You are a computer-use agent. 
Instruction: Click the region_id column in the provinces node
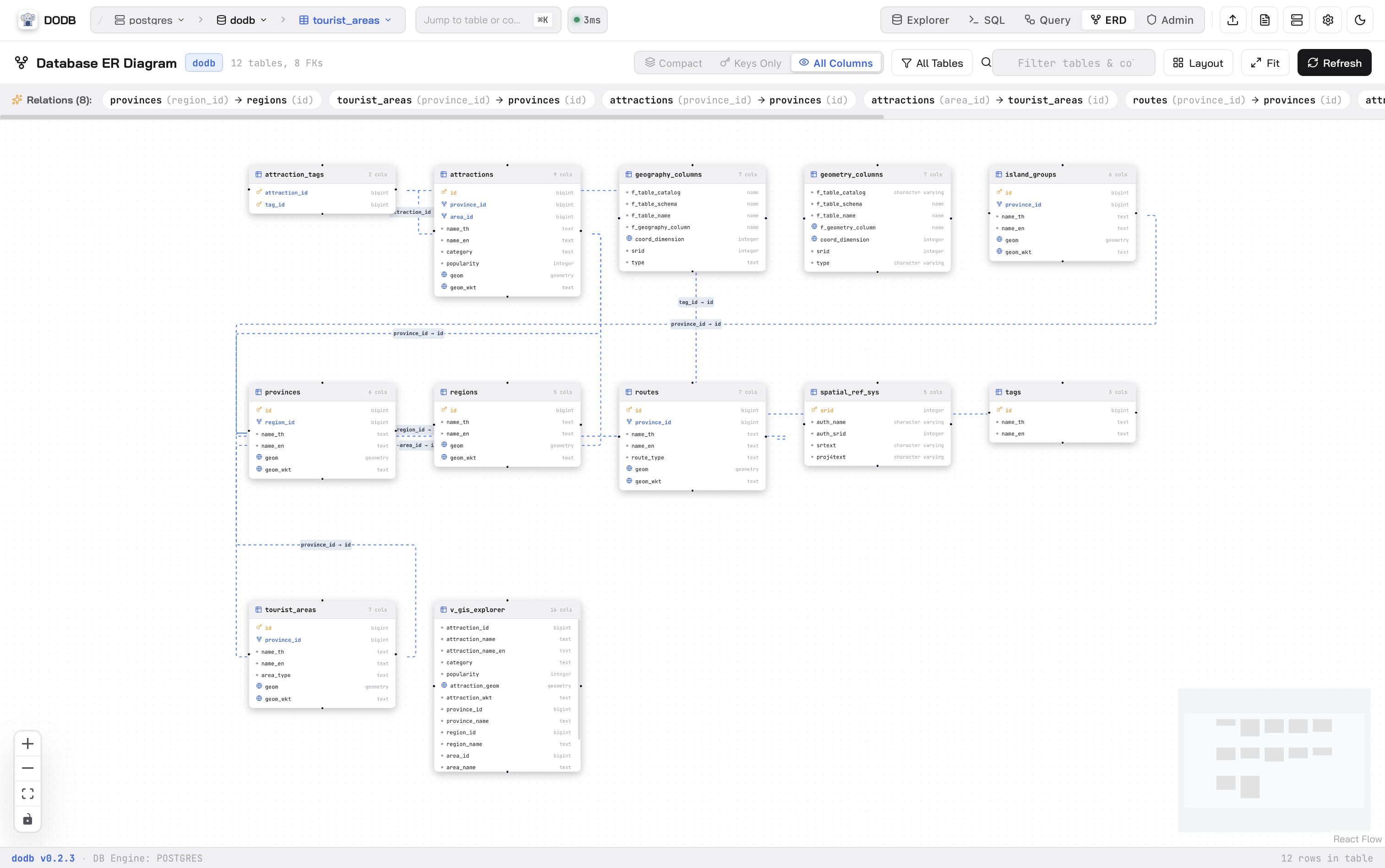click(x=322, y=422)
